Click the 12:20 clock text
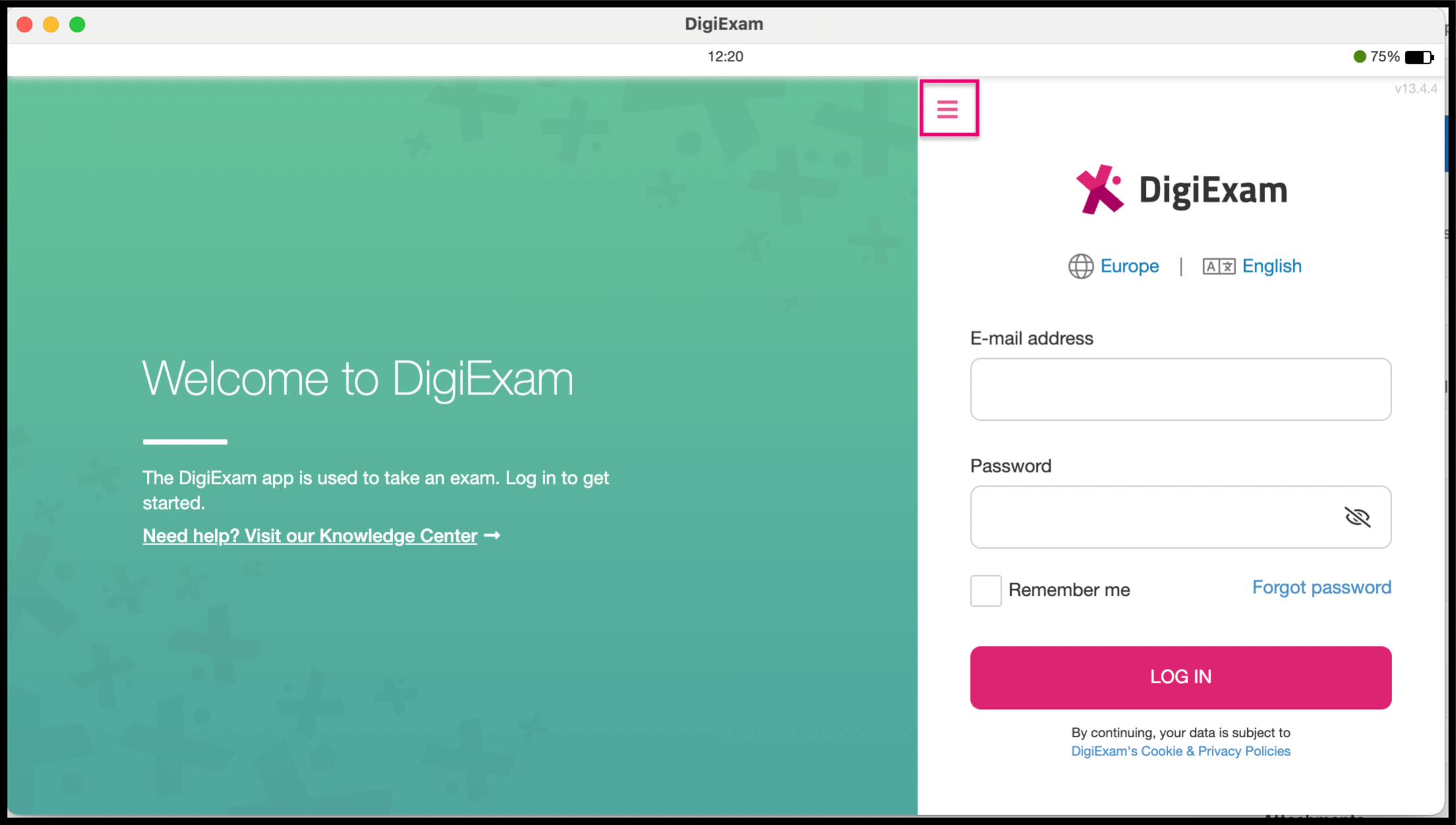This screenshot has width=1456, height=825. point(725,57)
